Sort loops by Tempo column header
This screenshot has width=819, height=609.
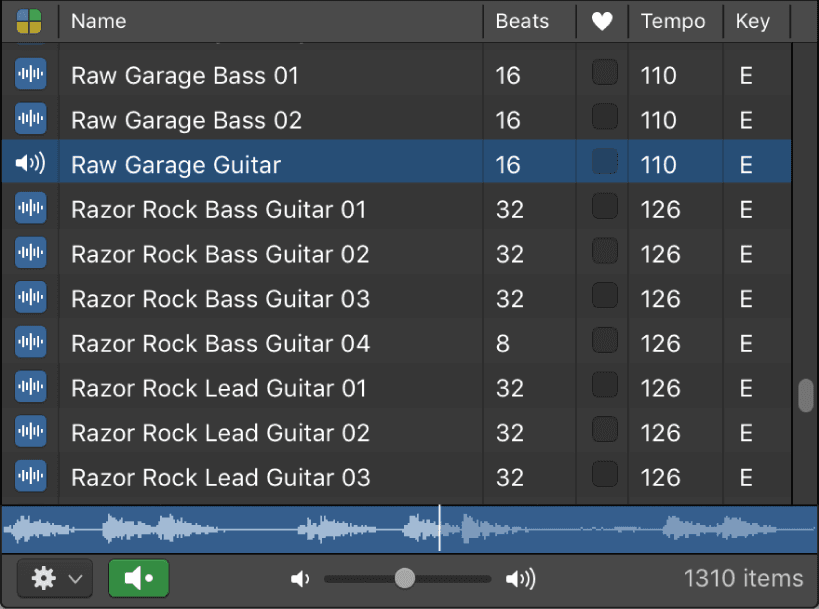pos(673,21)
